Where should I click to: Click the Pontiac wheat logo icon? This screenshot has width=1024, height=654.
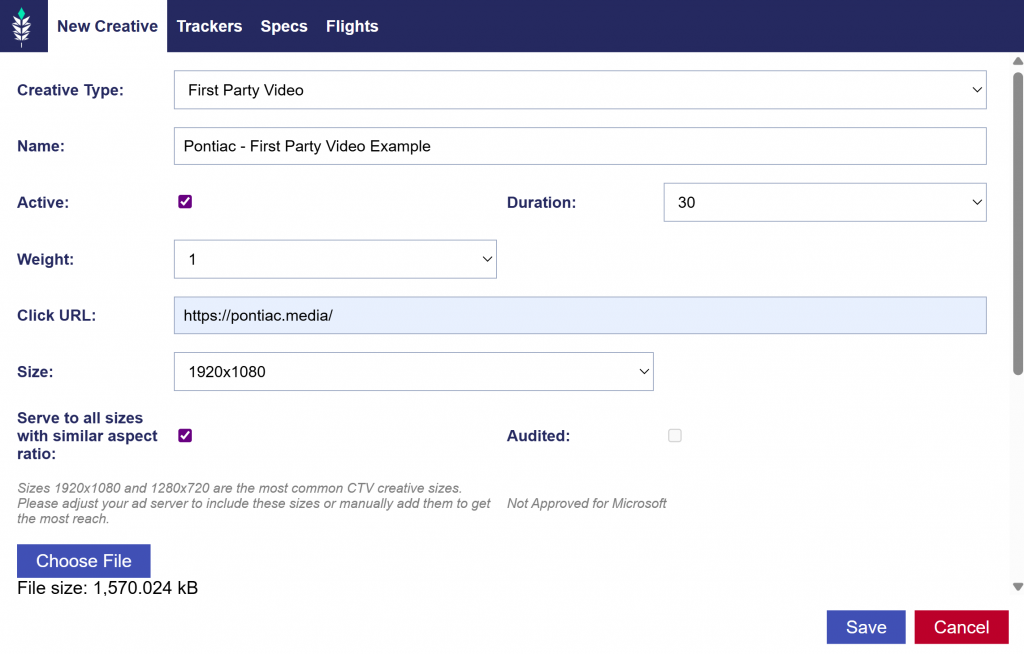tap(22, 27)
